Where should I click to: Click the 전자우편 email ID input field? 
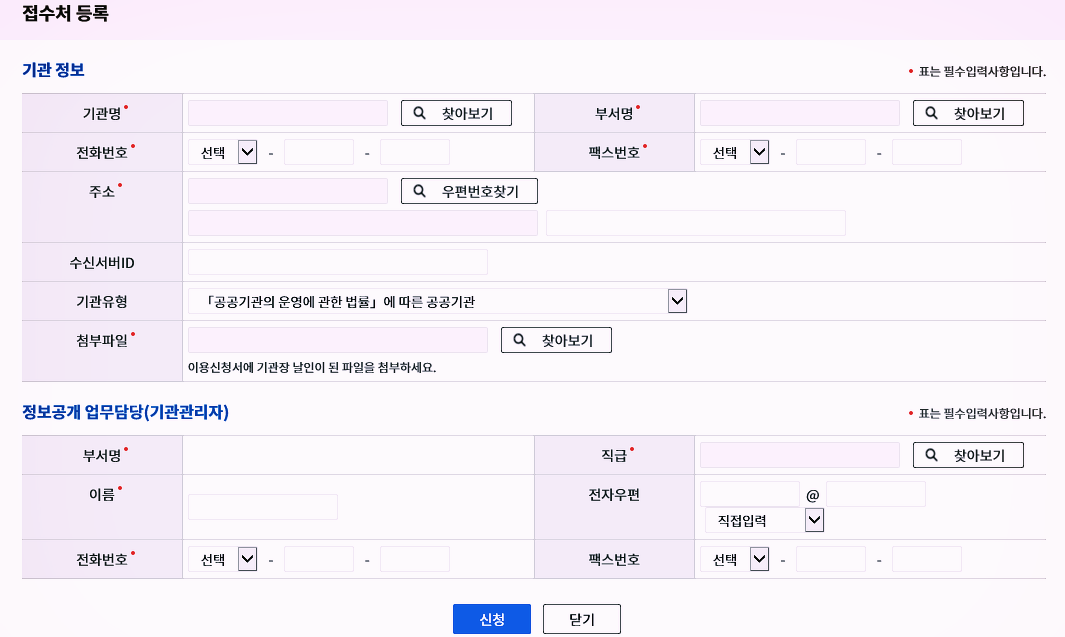point(750,494)
